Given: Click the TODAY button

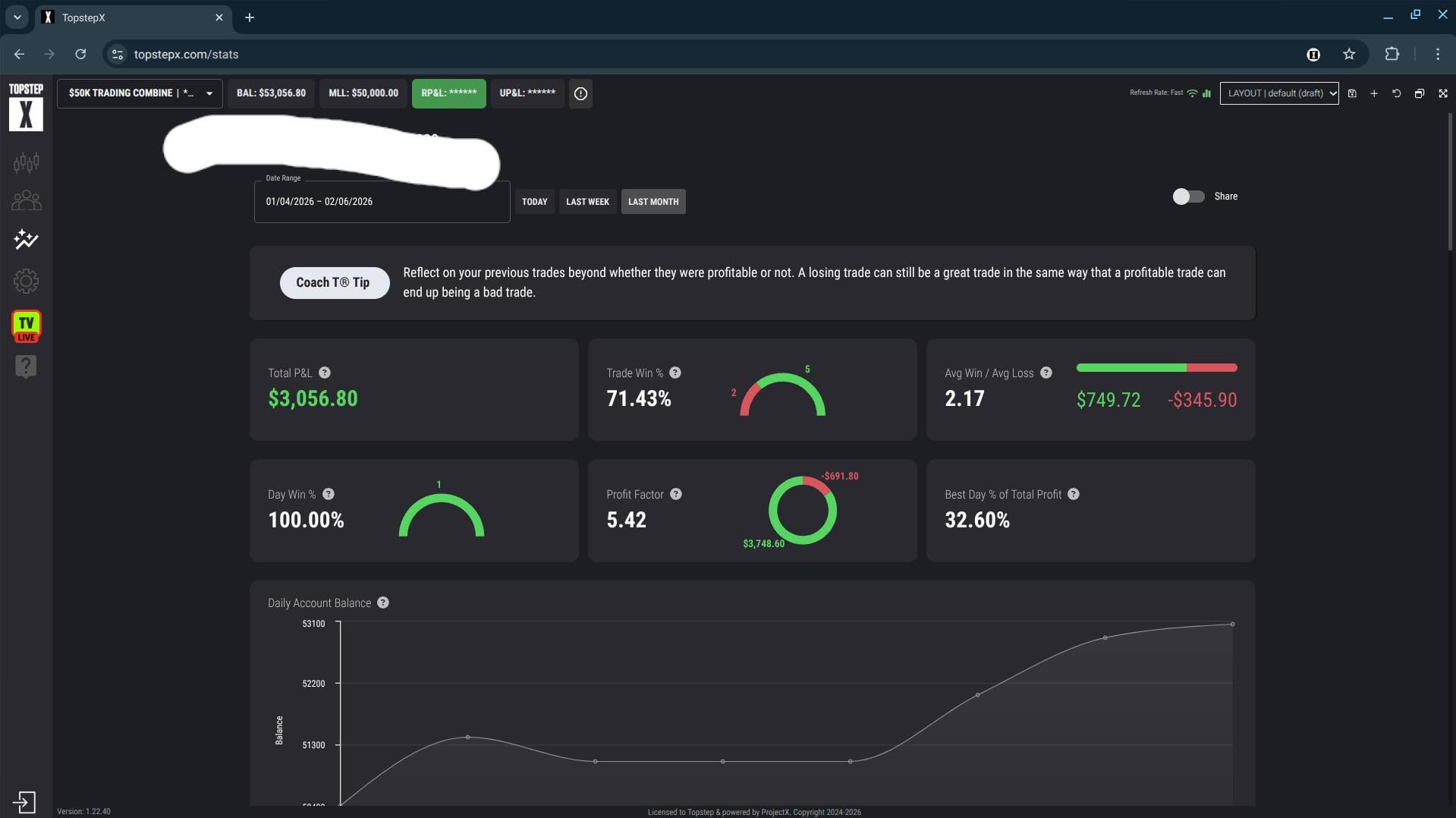Looking at the screenshot, I should (534, 202).
